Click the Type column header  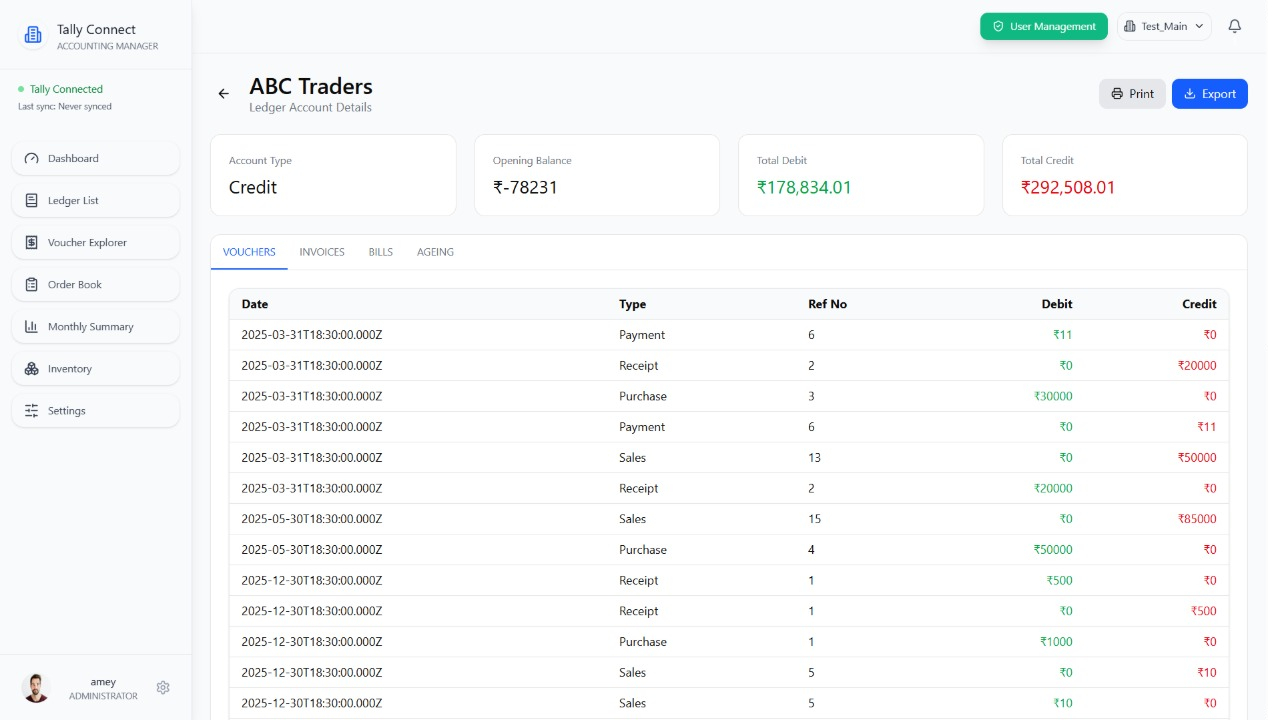click(x=633, y=304)
